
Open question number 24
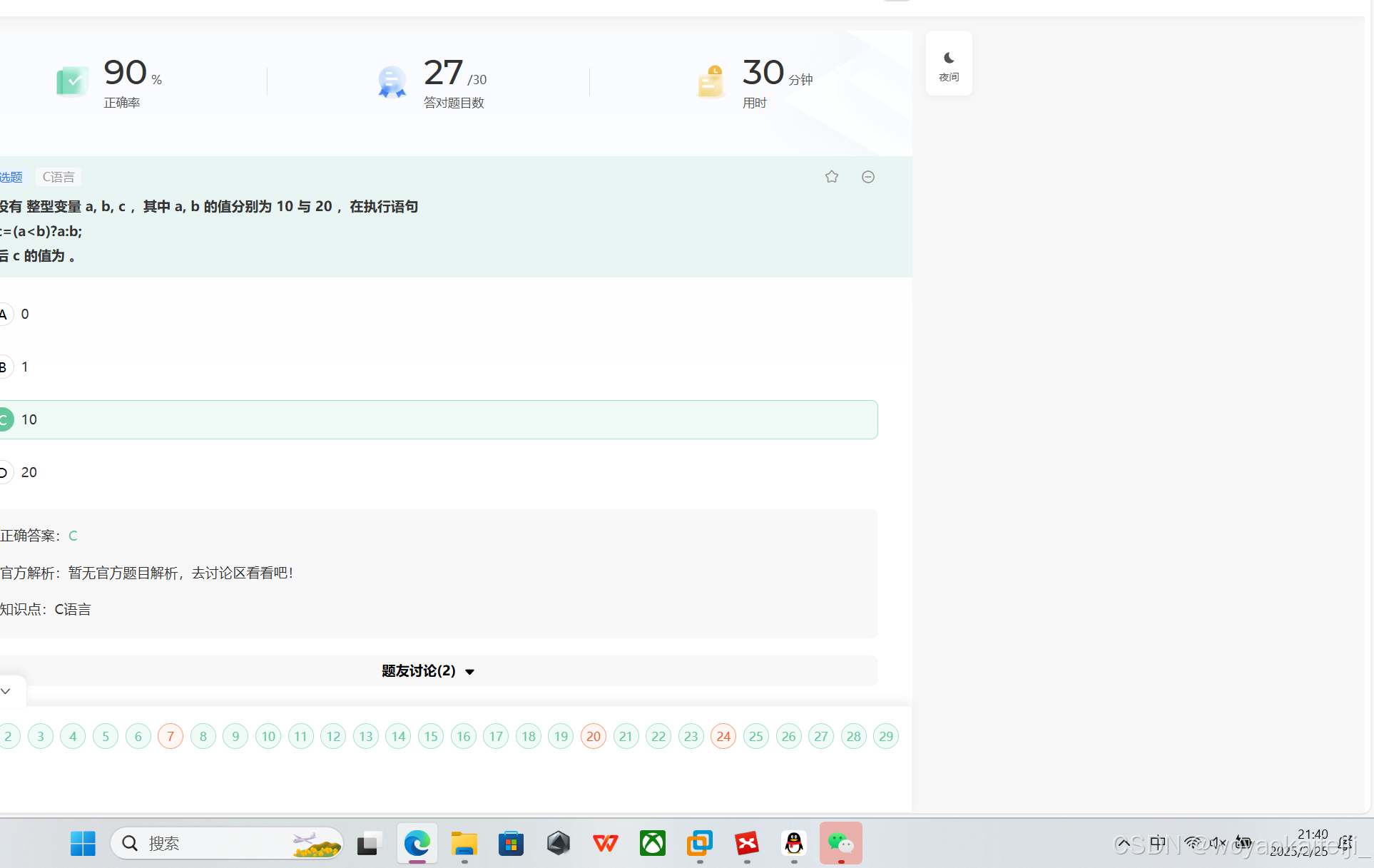click(x=723, y=736)
